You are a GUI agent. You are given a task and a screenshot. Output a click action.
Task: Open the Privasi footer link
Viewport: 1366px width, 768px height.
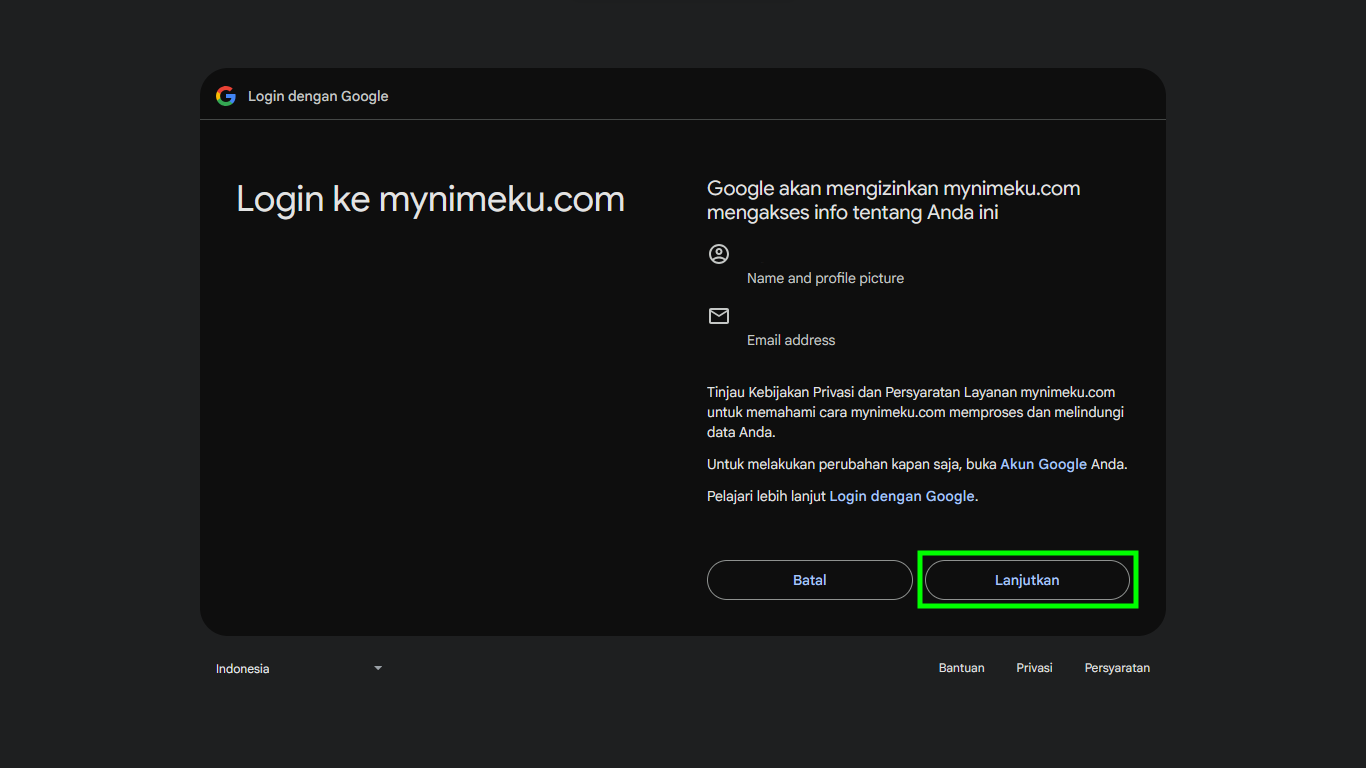click(x=1034, y=668)
